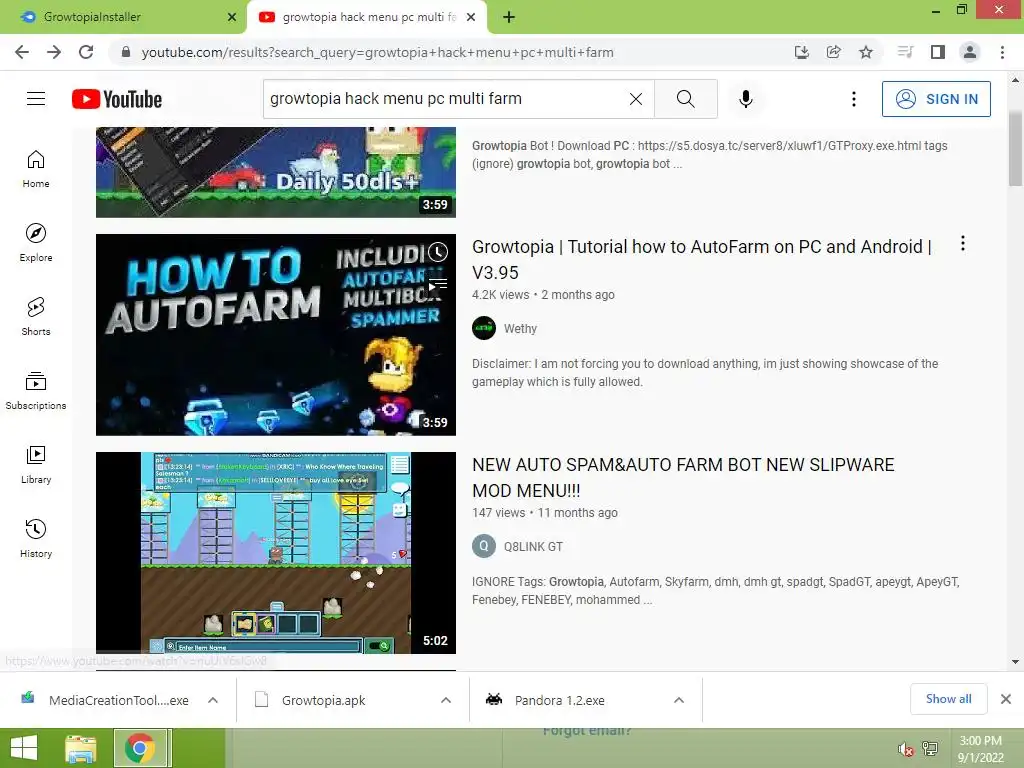
Task: Install app icon in address bar
Action: click(802, 52)
